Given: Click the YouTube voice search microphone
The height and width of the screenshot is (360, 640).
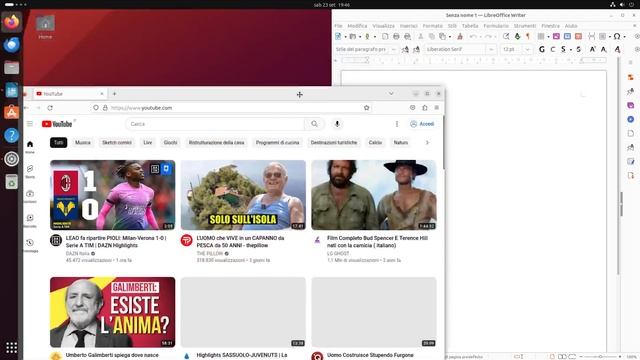Looking at the screenshot, I should (x=337, y=124).
